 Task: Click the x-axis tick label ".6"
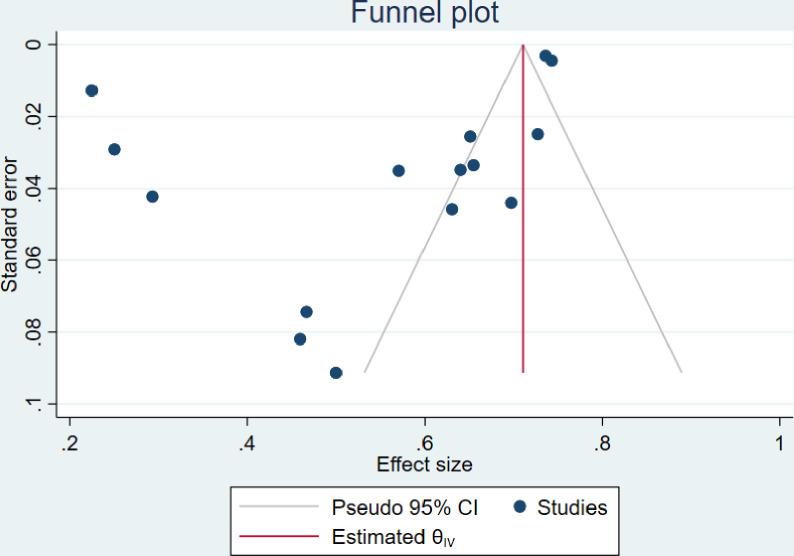[x=424, y=441]
